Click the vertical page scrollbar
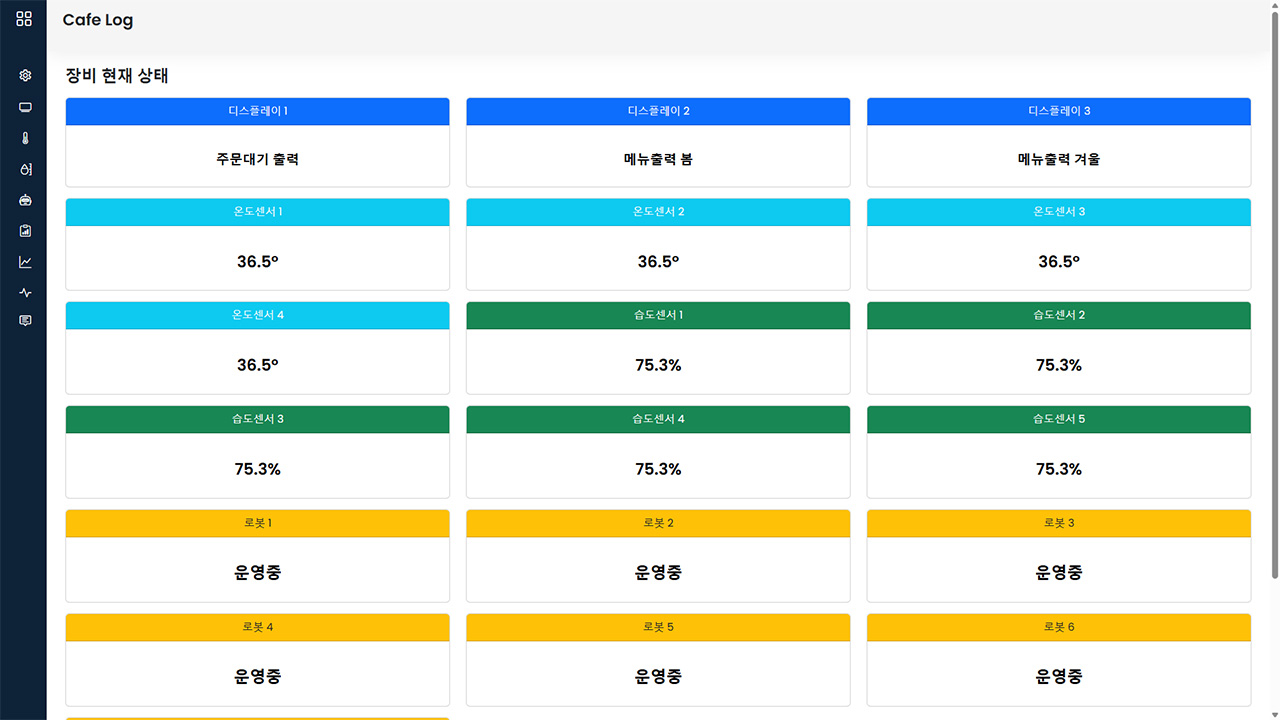Screen dimensions: 1280x720 (x=1273, y=300)
